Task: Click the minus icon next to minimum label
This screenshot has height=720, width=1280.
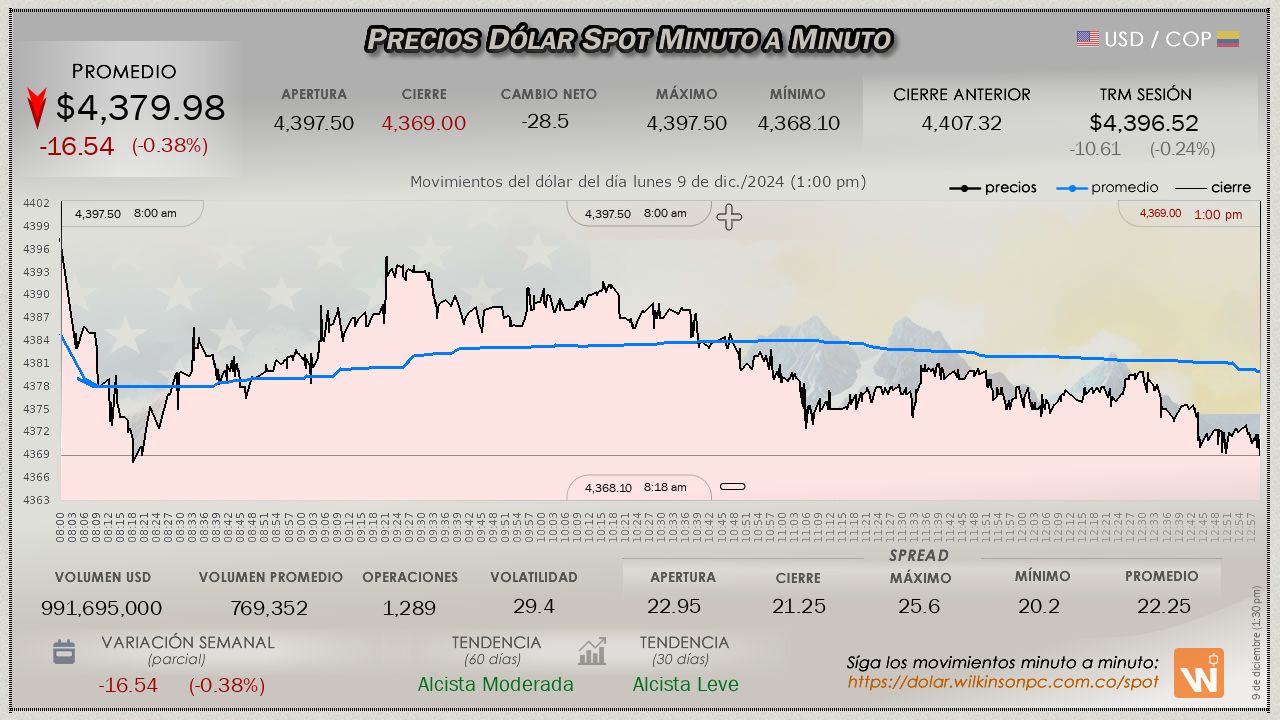Action: [733, 487]
